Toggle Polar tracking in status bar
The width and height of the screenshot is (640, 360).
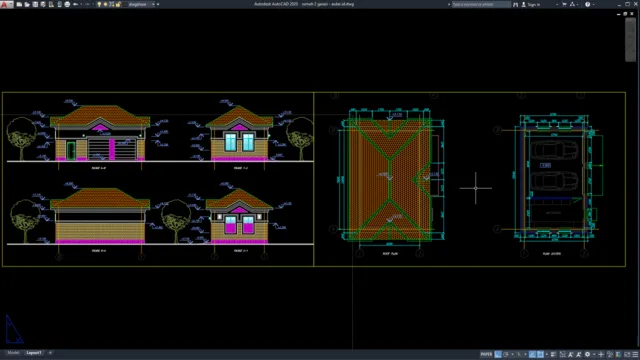pos(506,354)
